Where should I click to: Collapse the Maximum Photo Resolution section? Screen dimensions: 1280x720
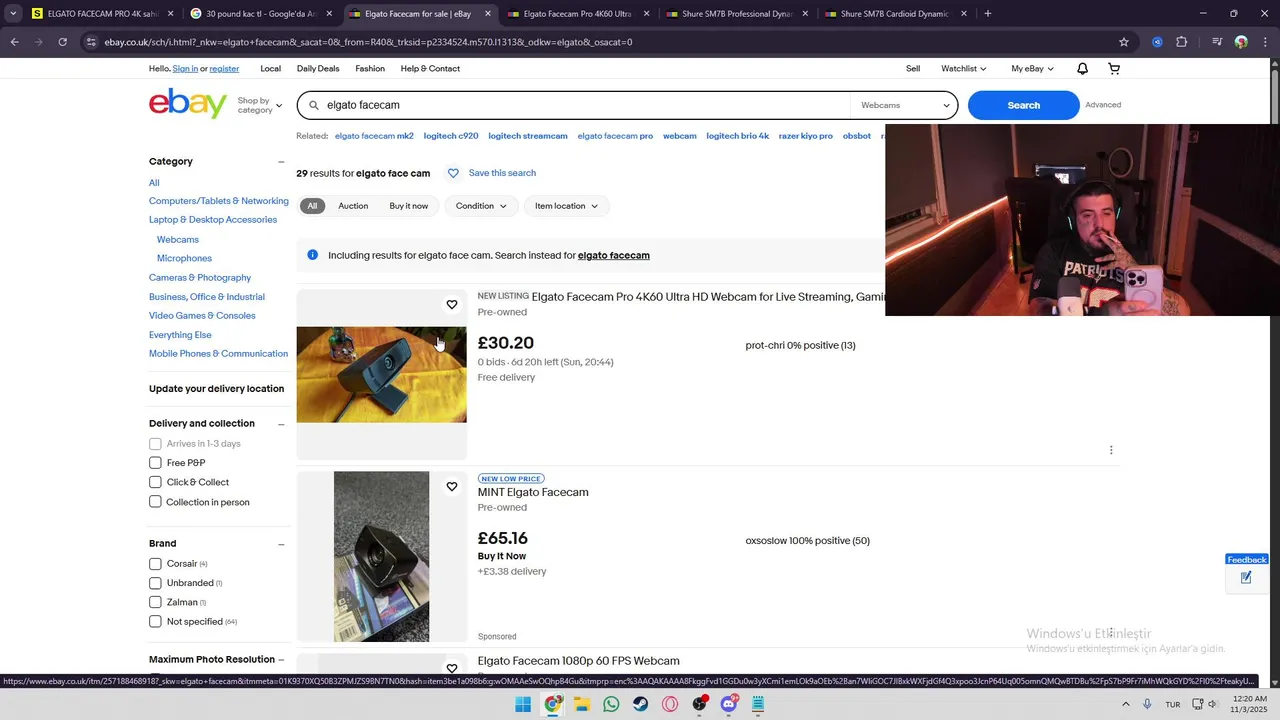(281, 660)
